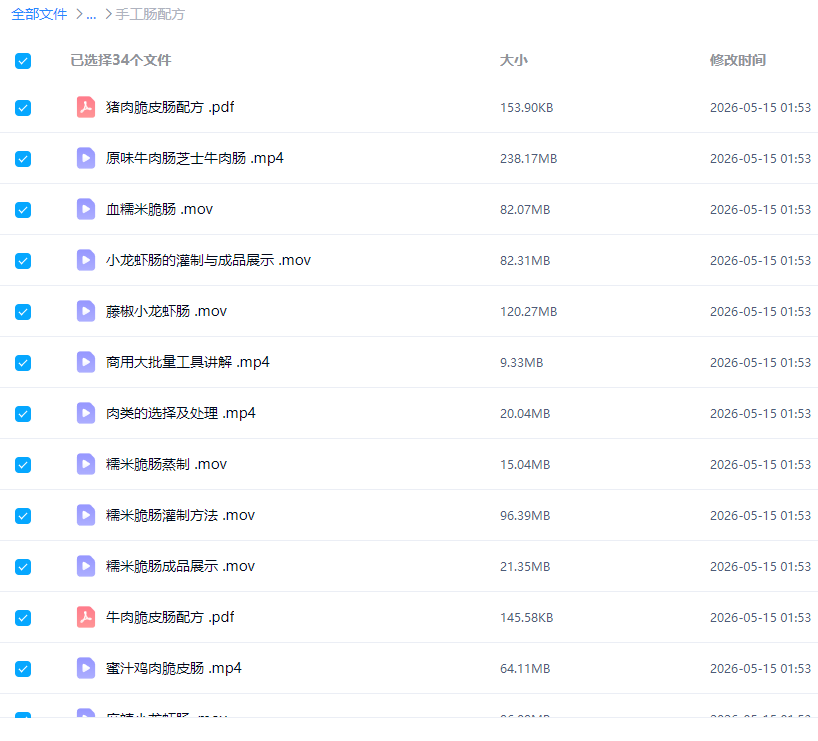The image size is (818, 741).
Task: Click the 145.58KB size value
Action: pyautogui.click(x=526, y=618)
